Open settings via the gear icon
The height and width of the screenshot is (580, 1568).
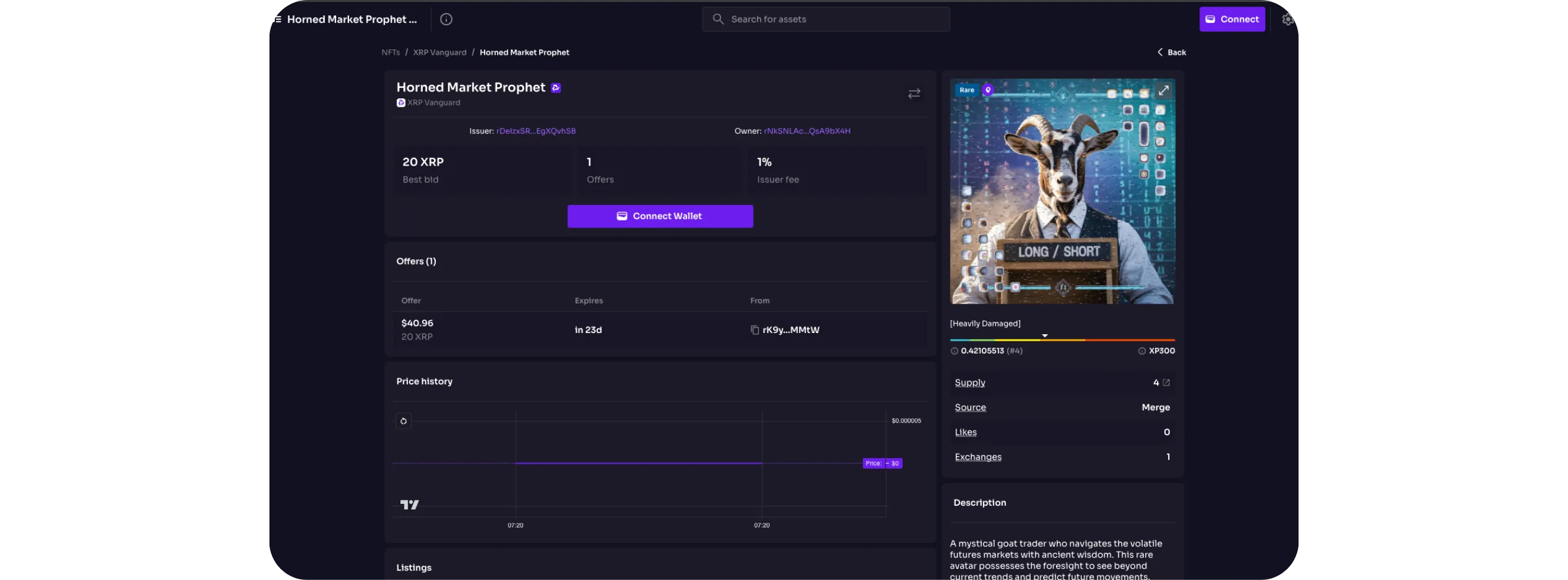[x=1288, y=19]
